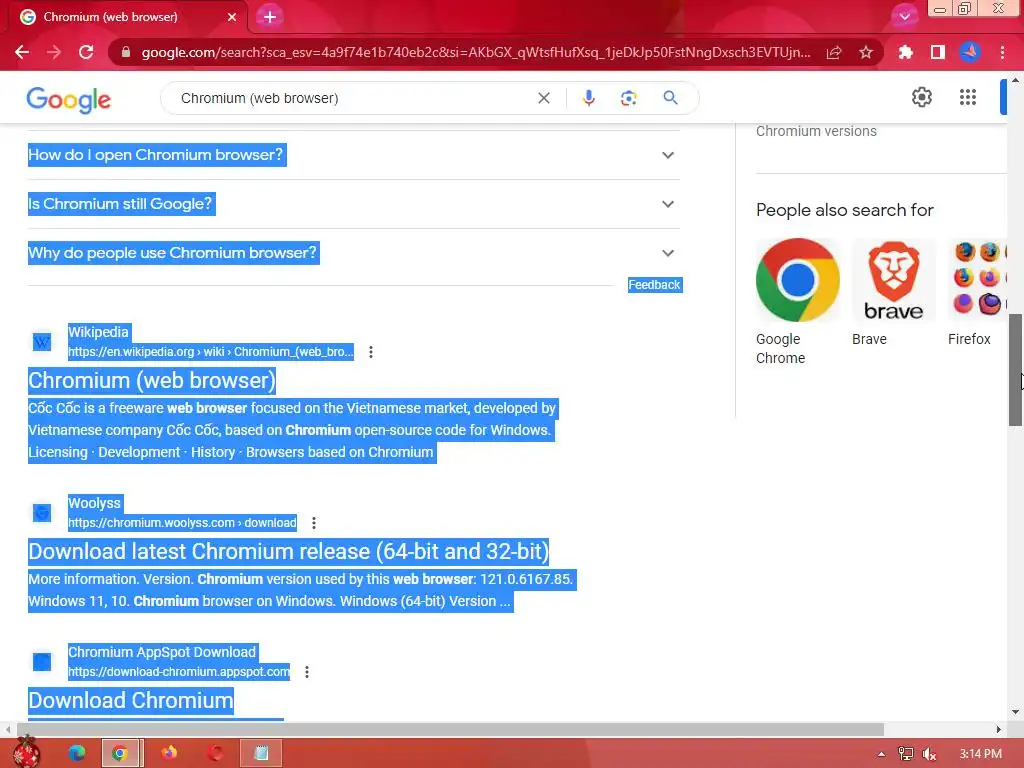Expand Why do people use Chromium browser
This screenshot has width=1024, height=768.
click(353, 253)
